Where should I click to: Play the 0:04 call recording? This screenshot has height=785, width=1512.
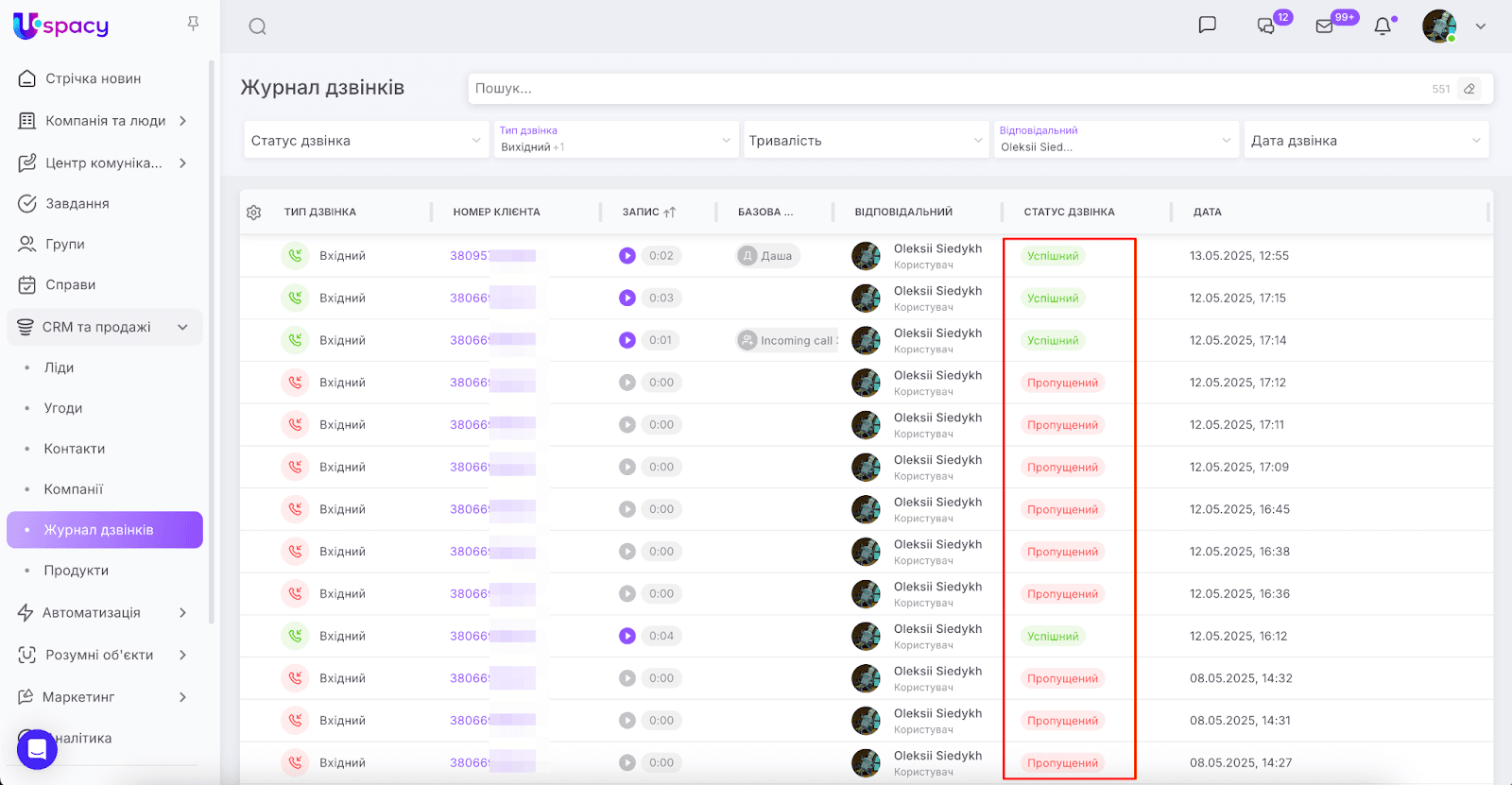(x=627, y=636)
